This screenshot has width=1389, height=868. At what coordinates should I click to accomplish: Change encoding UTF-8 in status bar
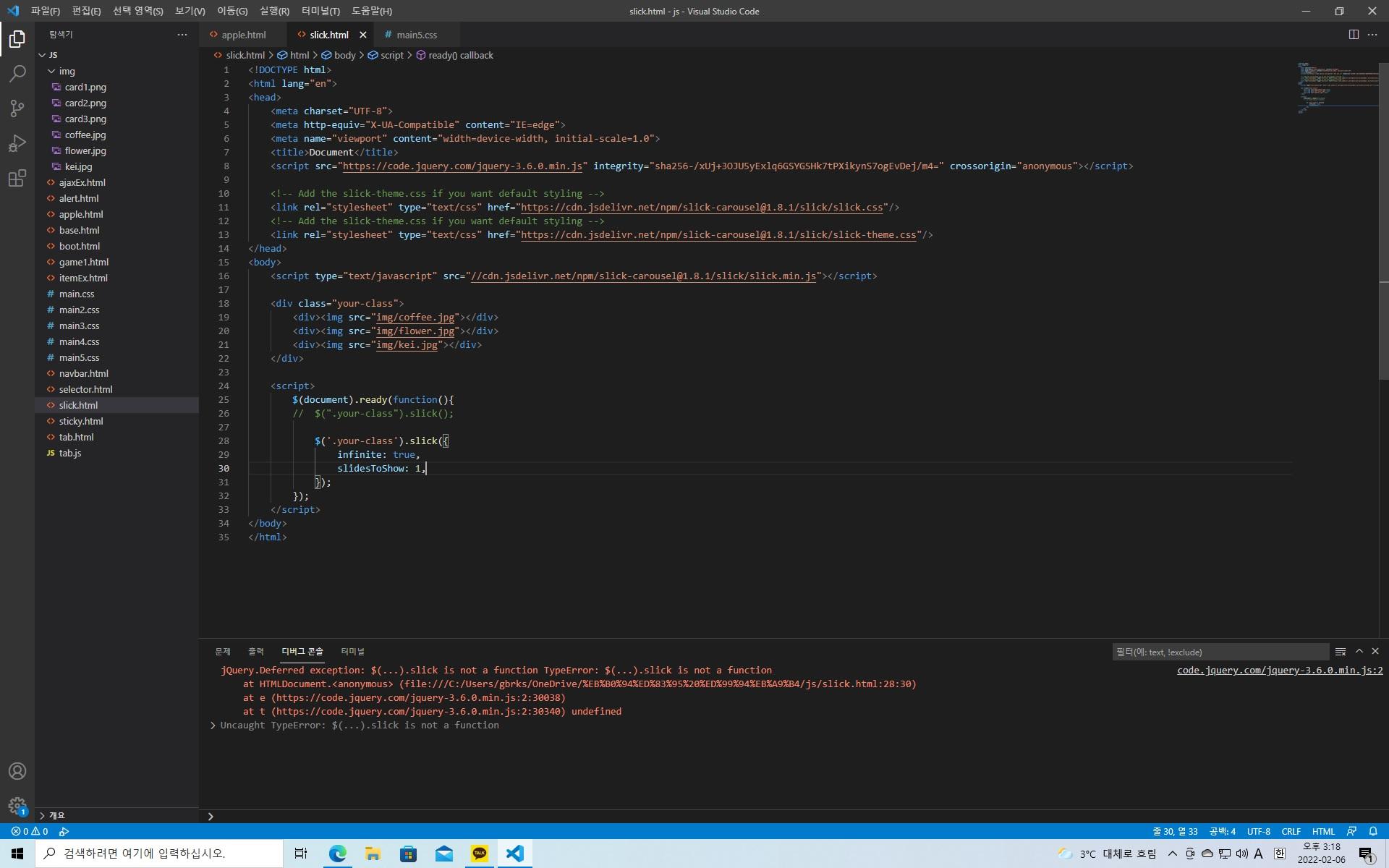[x=1258, y=832]
